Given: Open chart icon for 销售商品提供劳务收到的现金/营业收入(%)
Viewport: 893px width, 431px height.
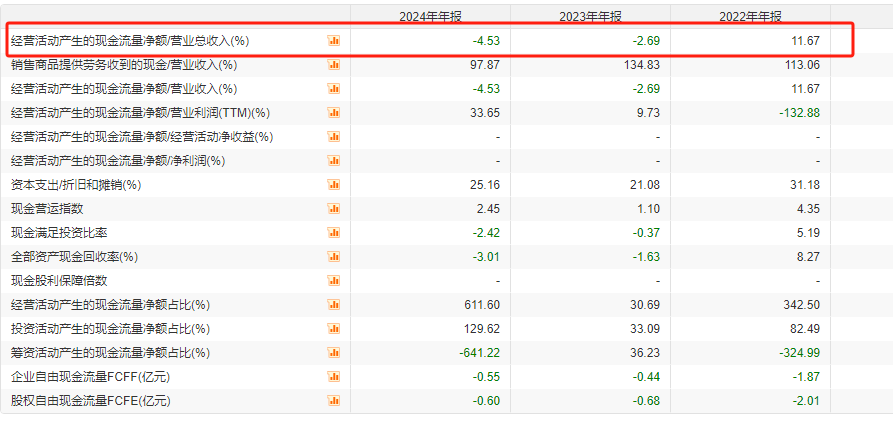Looking at the screenshot, I should [x=333, y=65].
